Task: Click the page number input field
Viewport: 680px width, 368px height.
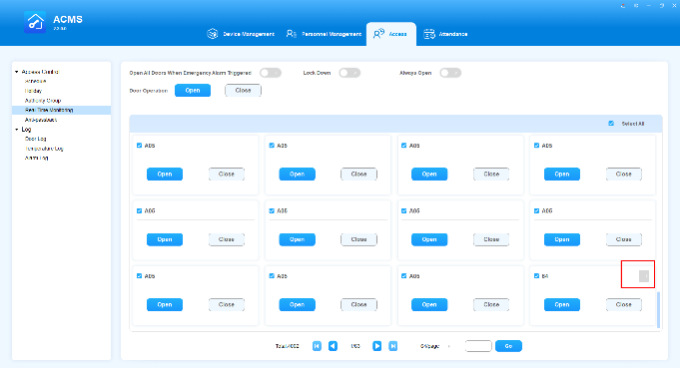Action: pos(478,346)
